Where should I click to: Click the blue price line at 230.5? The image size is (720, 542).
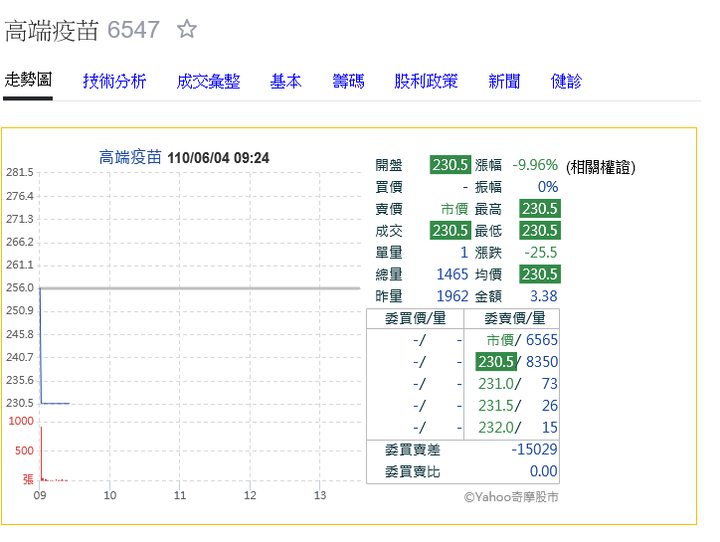[x=56, y=403]
